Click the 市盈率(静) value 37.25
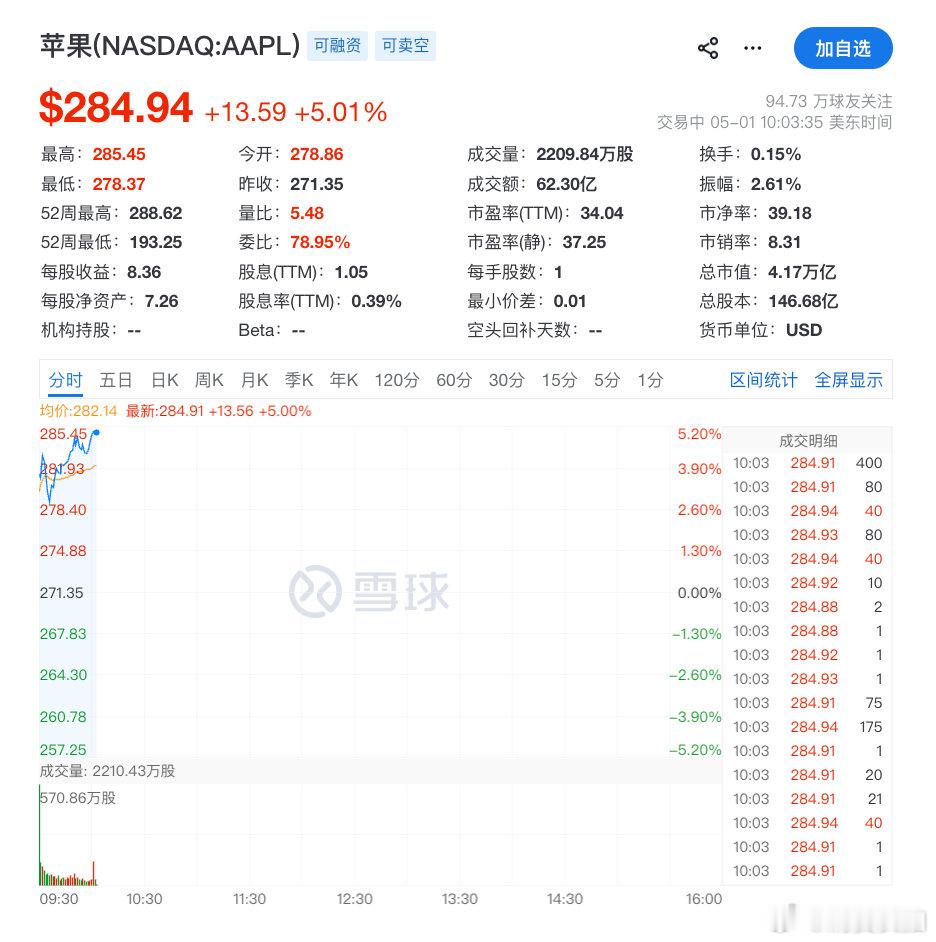 [585, 242]
